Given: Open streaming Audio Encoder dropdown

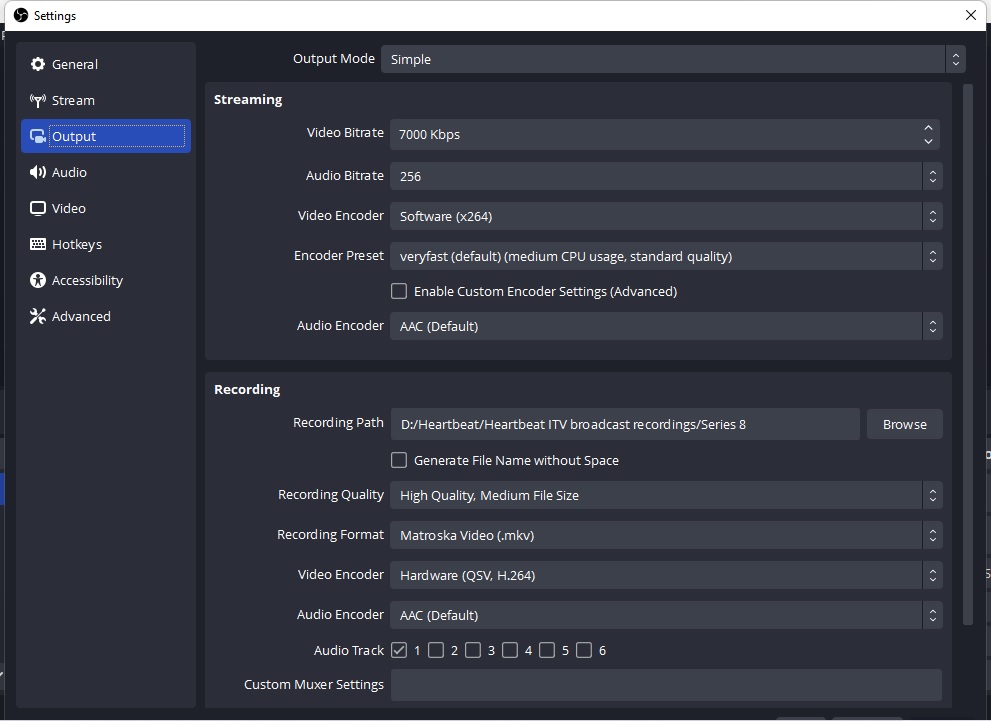Looking at the screenshot, I should 666,326.
